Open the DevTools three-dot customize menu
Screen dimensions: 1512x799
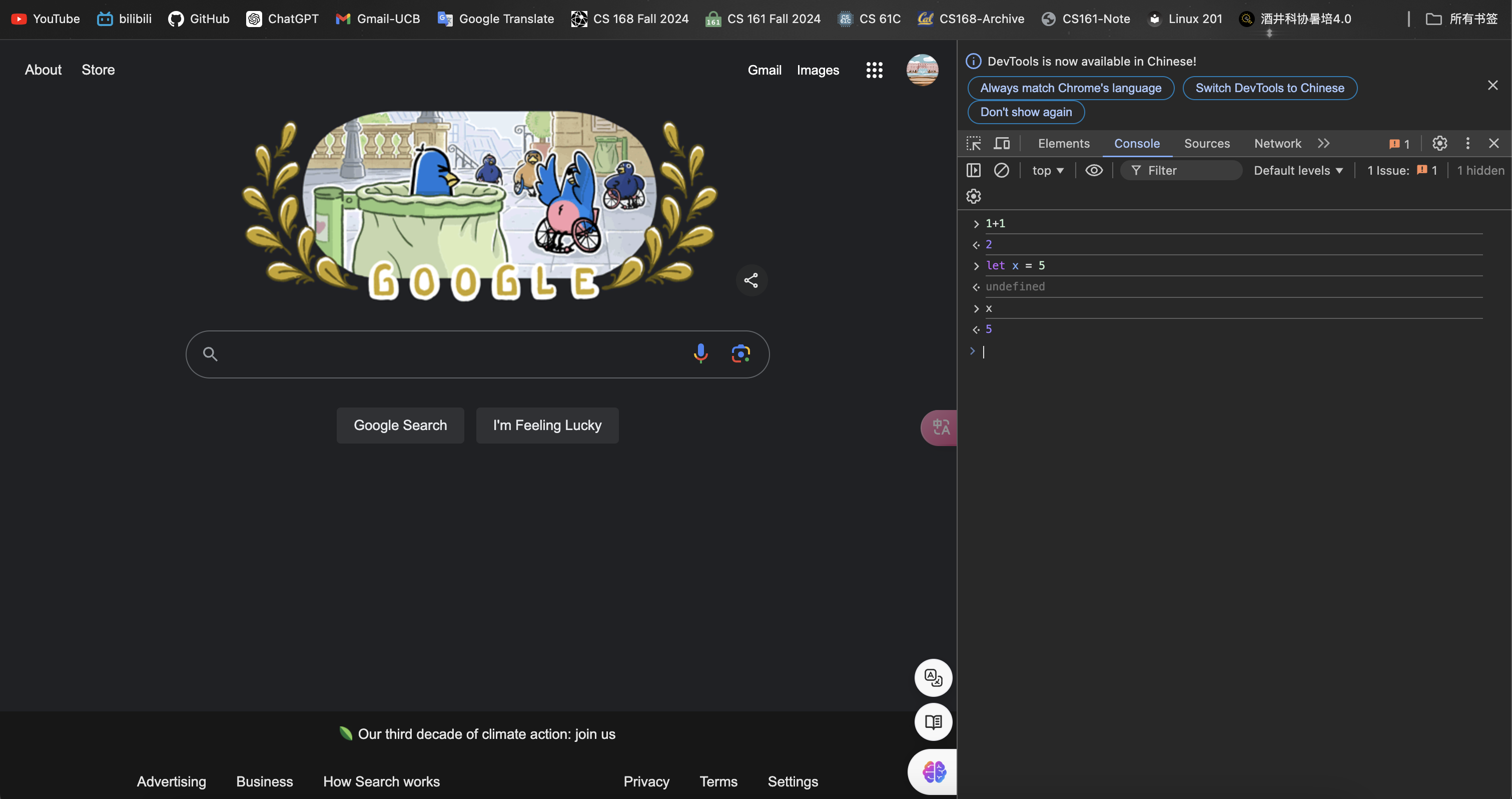click(x=1467, y=143)
